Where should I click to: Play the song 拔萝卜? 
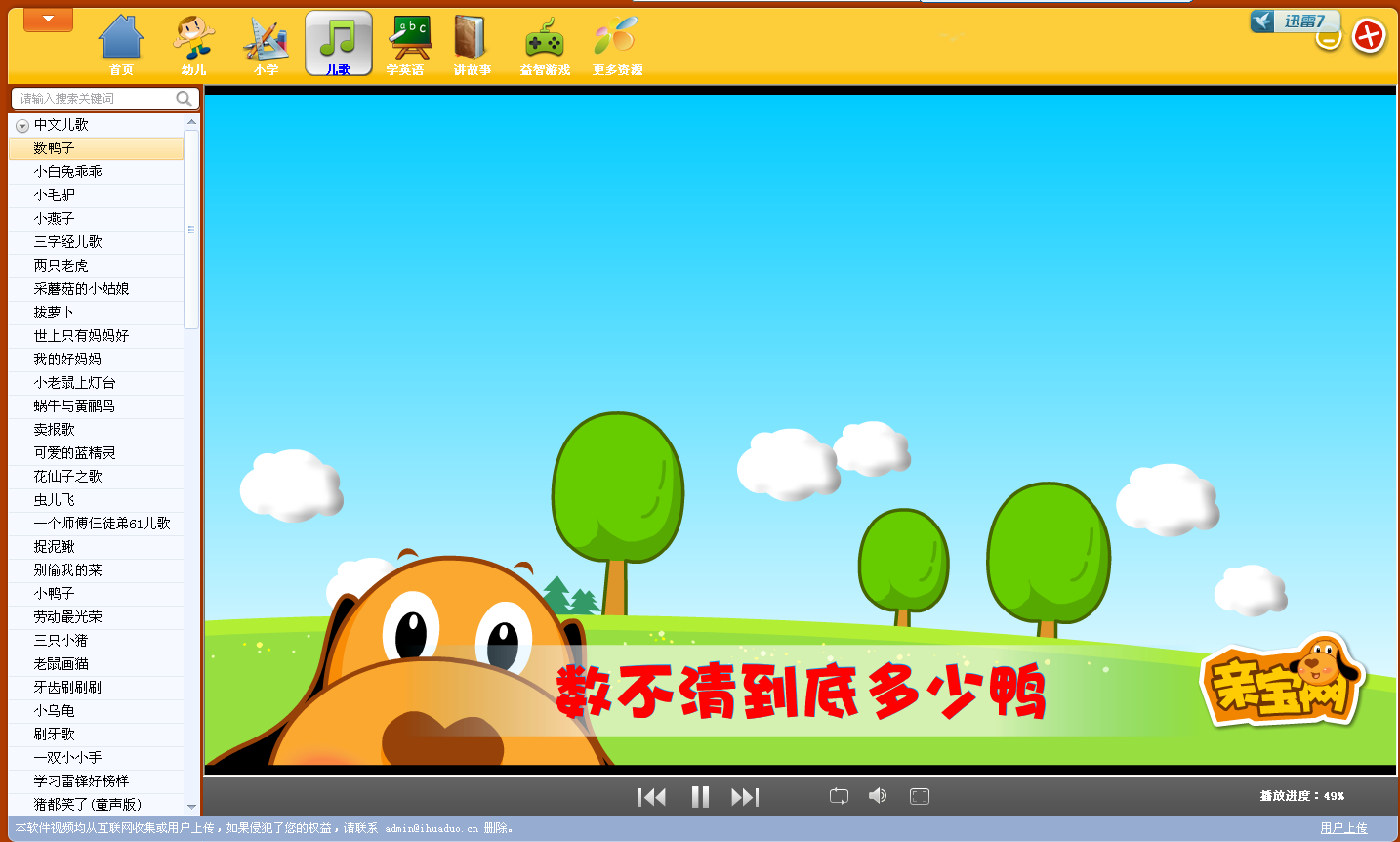[x=96, y=313]
